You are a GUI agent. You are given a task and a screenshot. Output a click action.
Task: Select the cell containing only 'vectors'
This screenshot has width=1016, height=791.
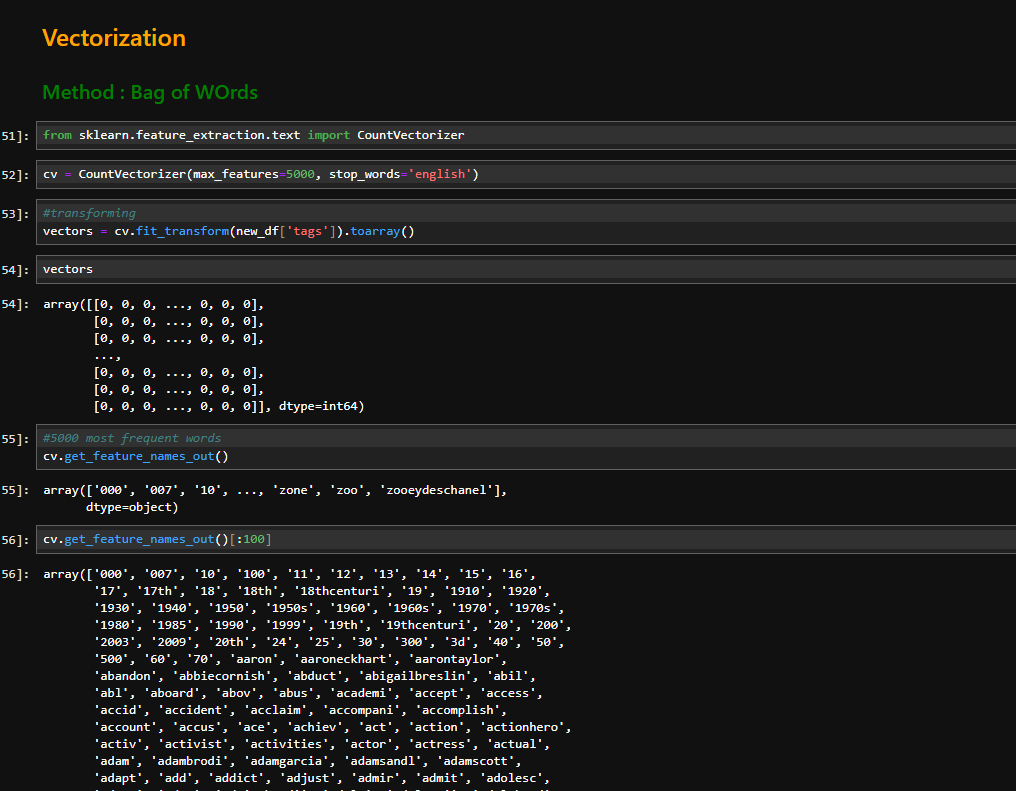[526, 269]
